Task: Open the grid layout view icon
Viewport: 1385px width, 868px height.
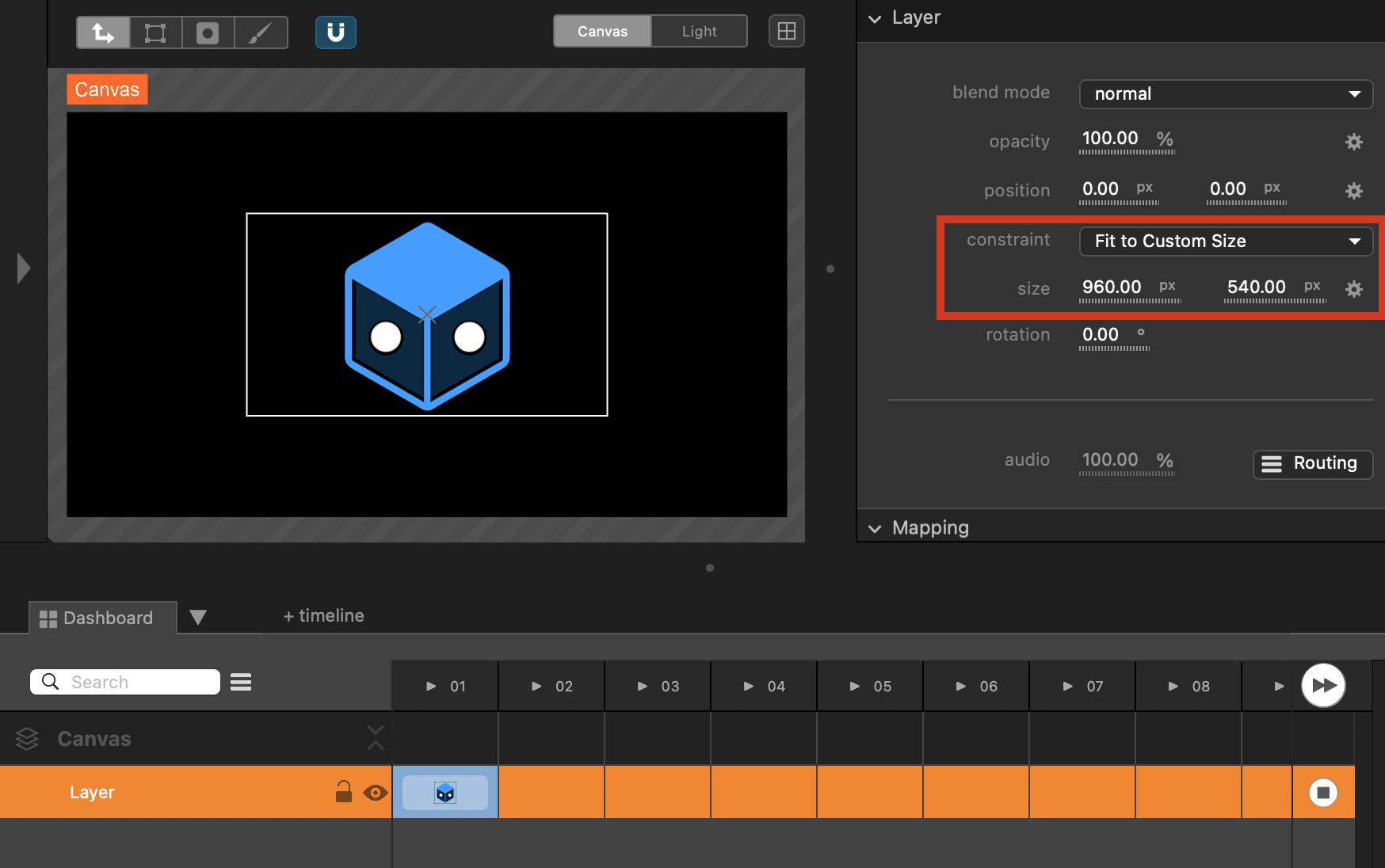Action: (x=786, y=32)
